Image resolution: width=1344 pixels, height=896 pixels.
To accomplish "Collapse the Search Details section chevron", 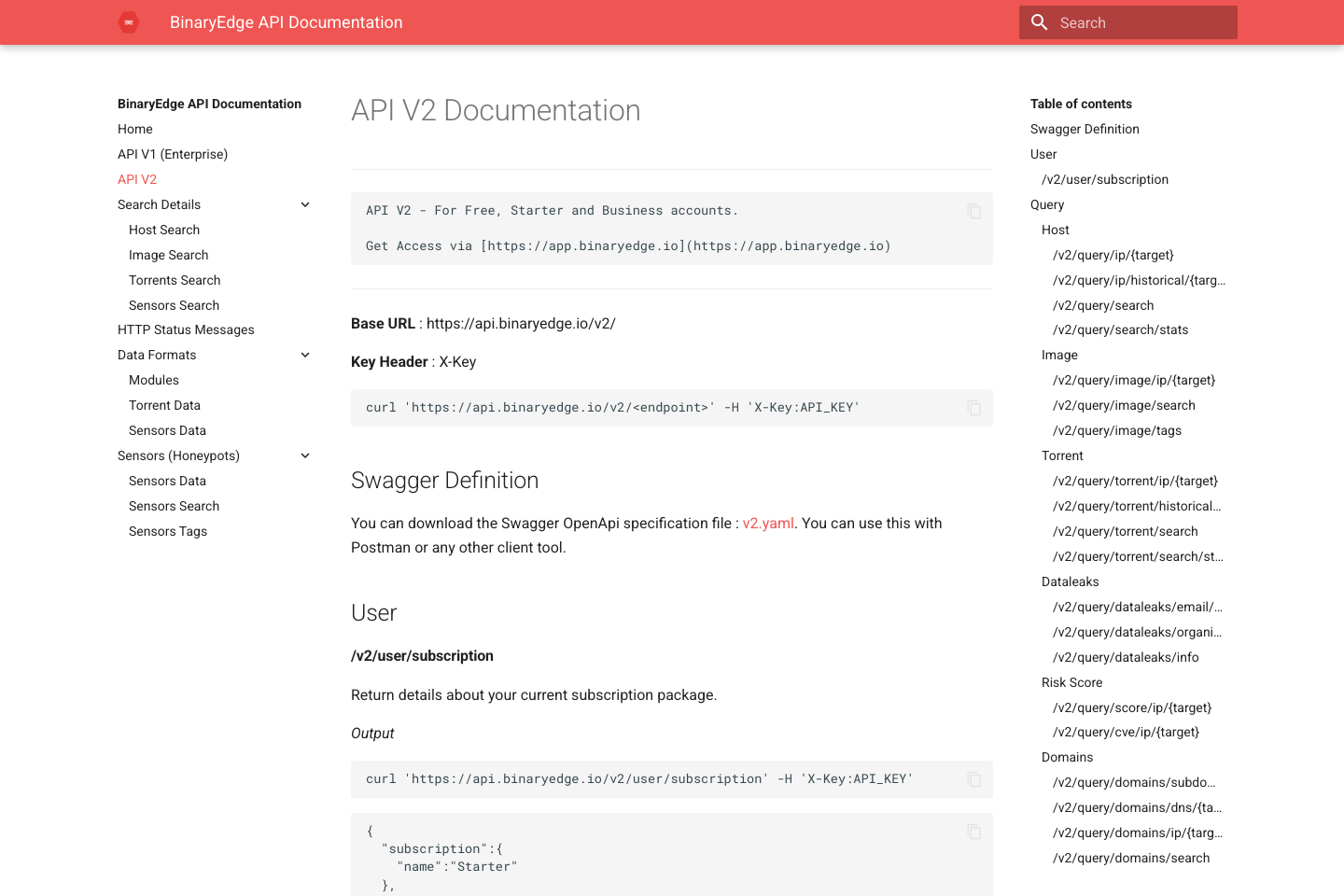I will pos(305,204).
